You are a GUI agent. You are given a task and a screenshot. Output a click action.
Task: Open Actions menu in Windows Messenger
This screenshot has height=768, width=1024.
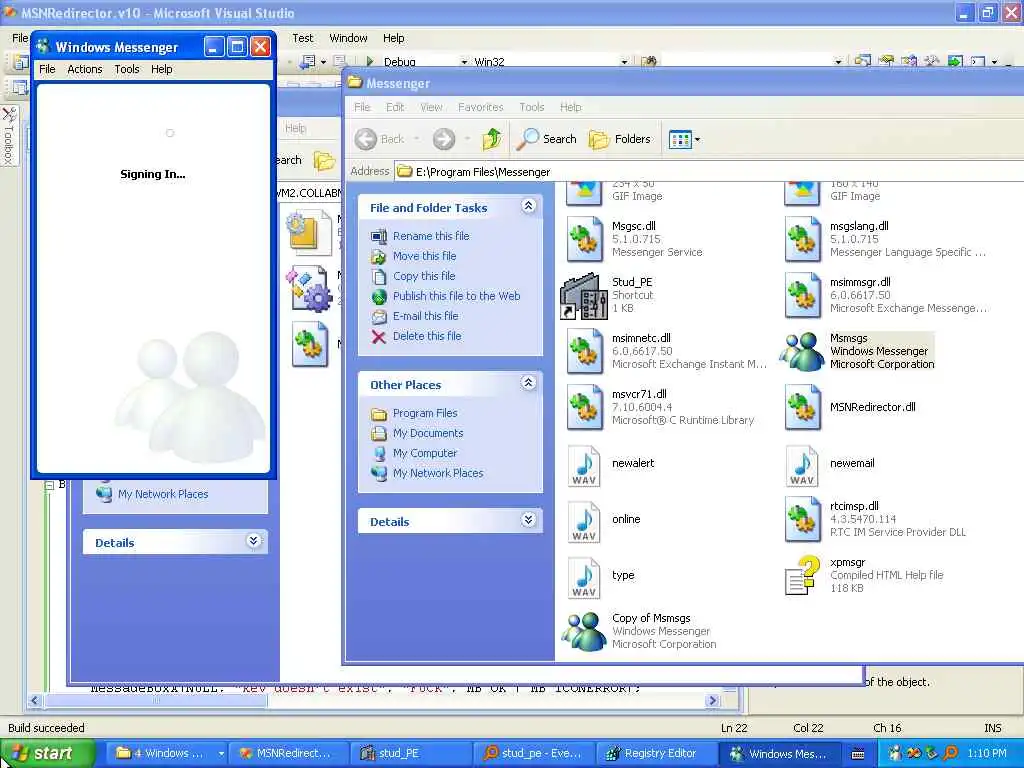click(85, 69)
